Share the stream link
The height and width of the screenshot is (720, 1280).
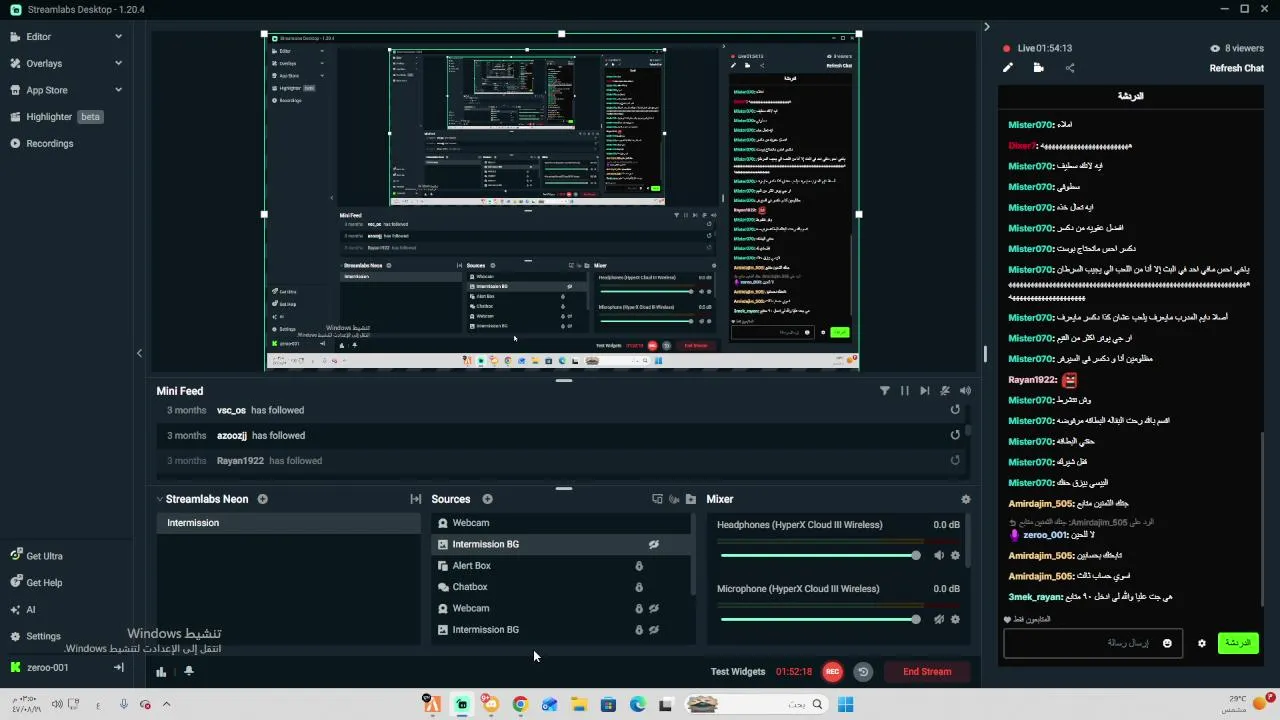[x=1070, y=68]
